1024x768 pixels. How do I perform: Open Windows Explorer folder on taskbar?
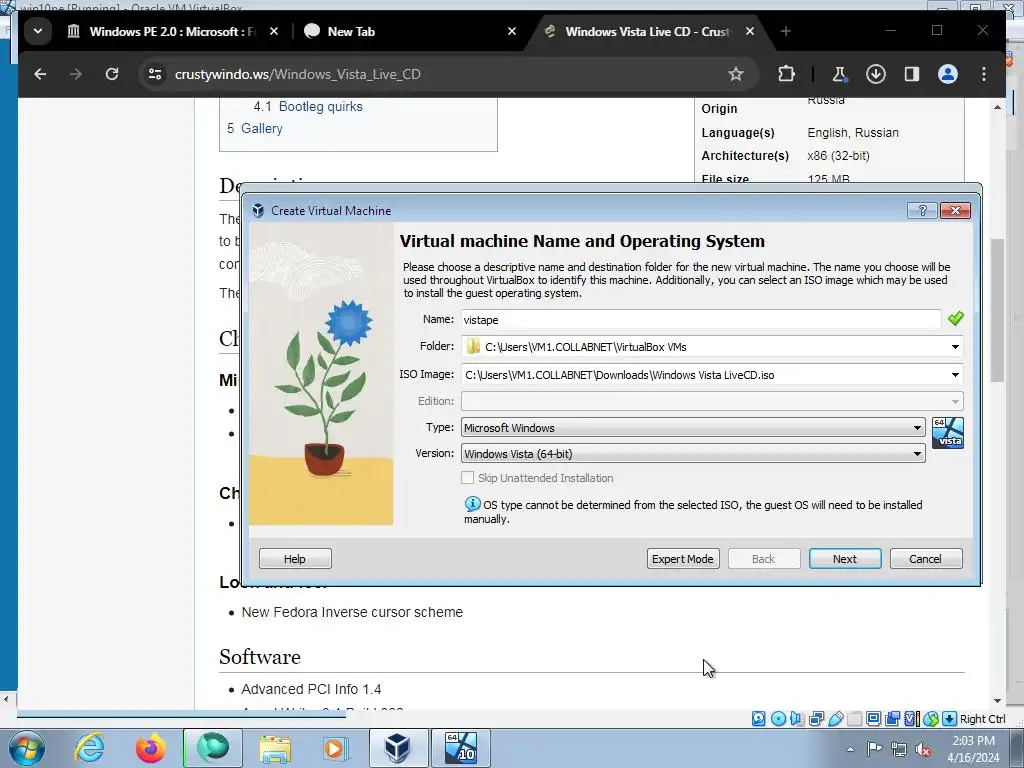coord(275,748)
